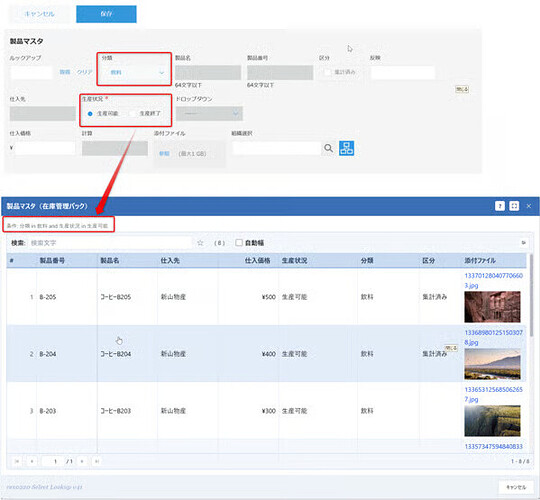Click the star favorite icon beside search box
Image resolution: width=540 pixels, height=500 pixels.
click(x=200, y=243)
